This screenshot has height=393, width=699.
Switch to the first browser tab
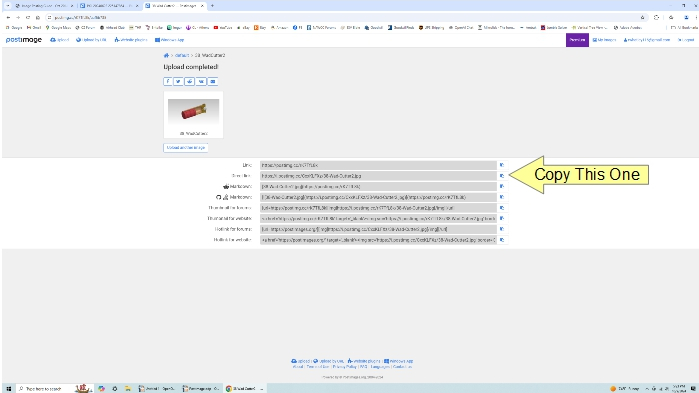pos(45,6)
